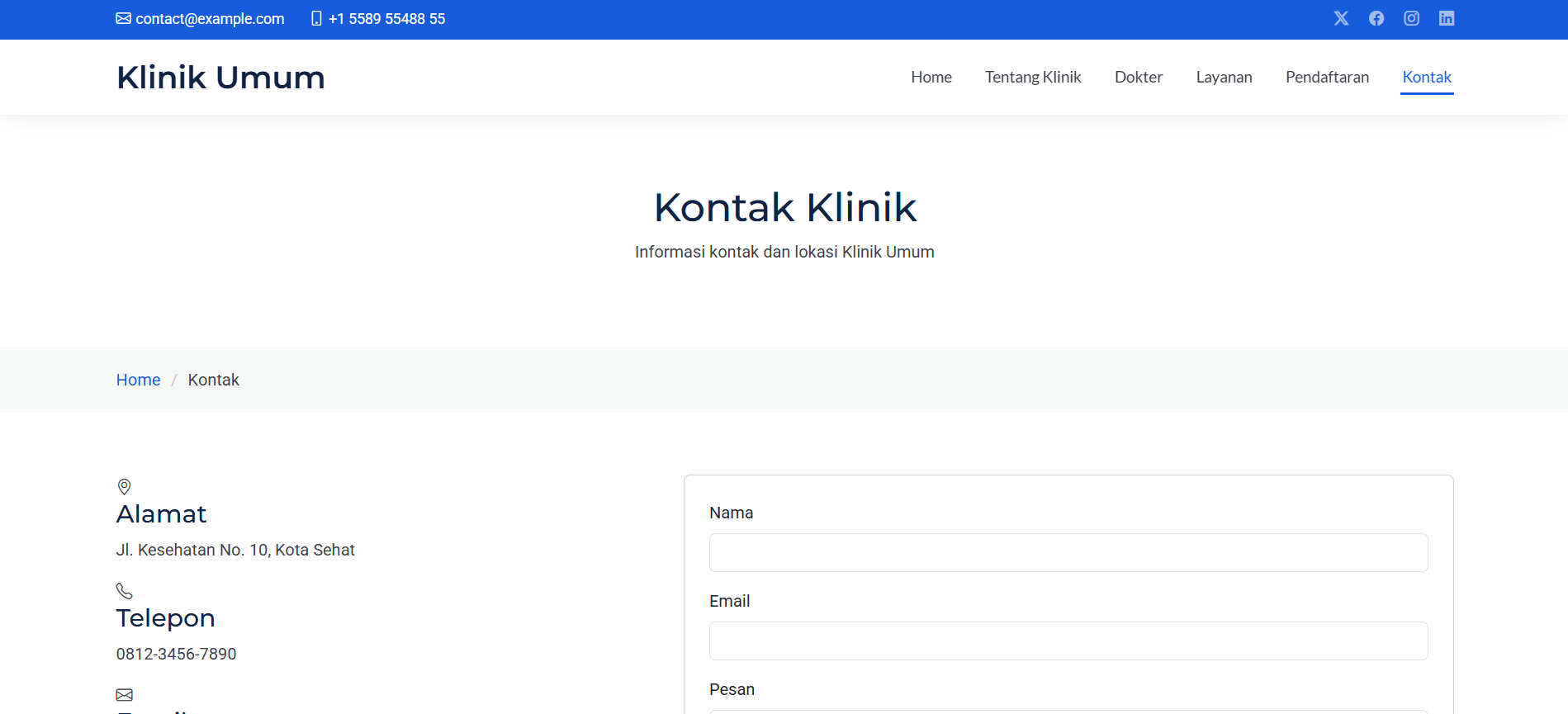Click the envelope icon below the Telepon number

pos(124,695)
